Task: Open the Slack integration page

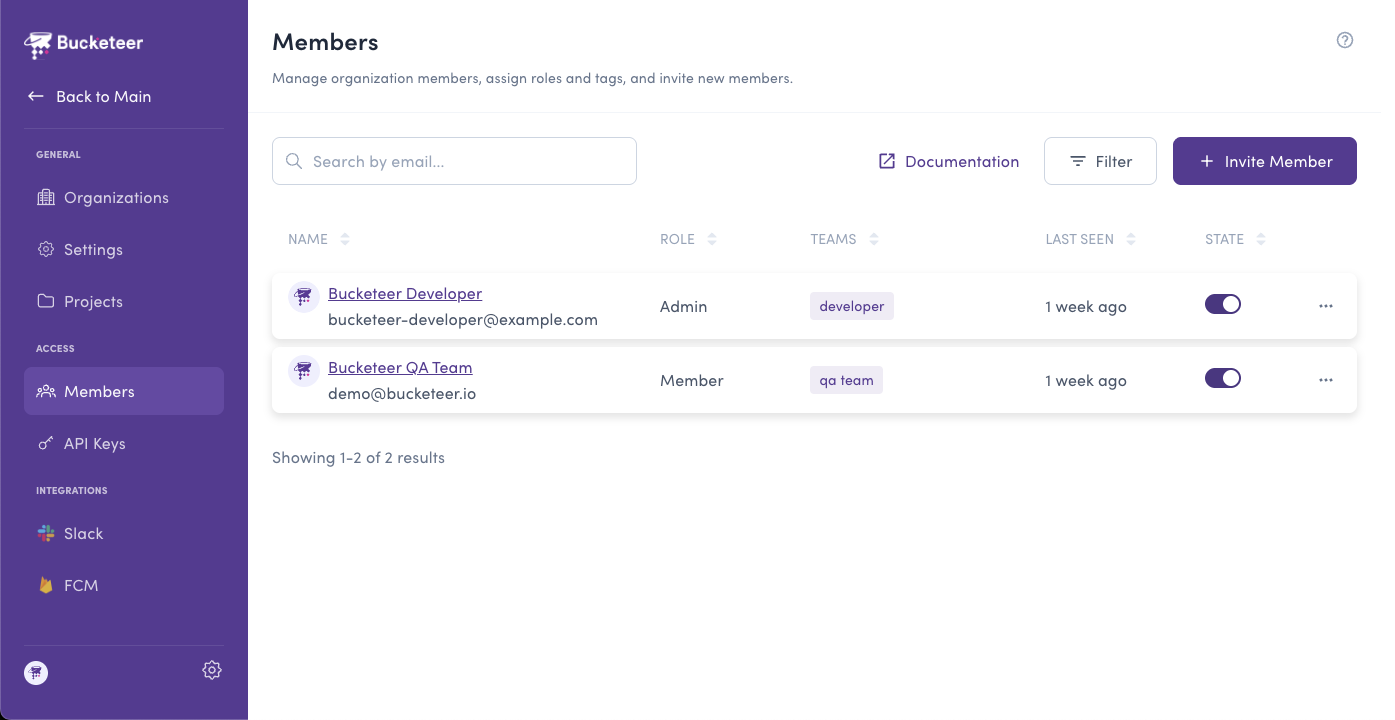Action: click(83, 534)
